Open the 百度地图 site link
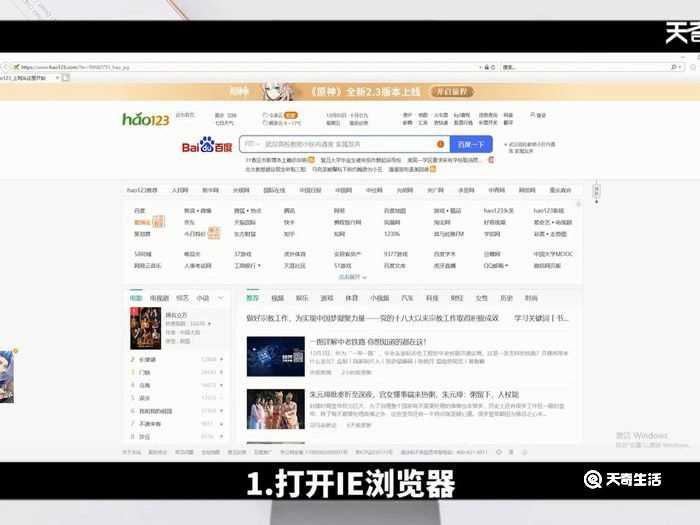 pyautogui.click(x=395, y=210)
